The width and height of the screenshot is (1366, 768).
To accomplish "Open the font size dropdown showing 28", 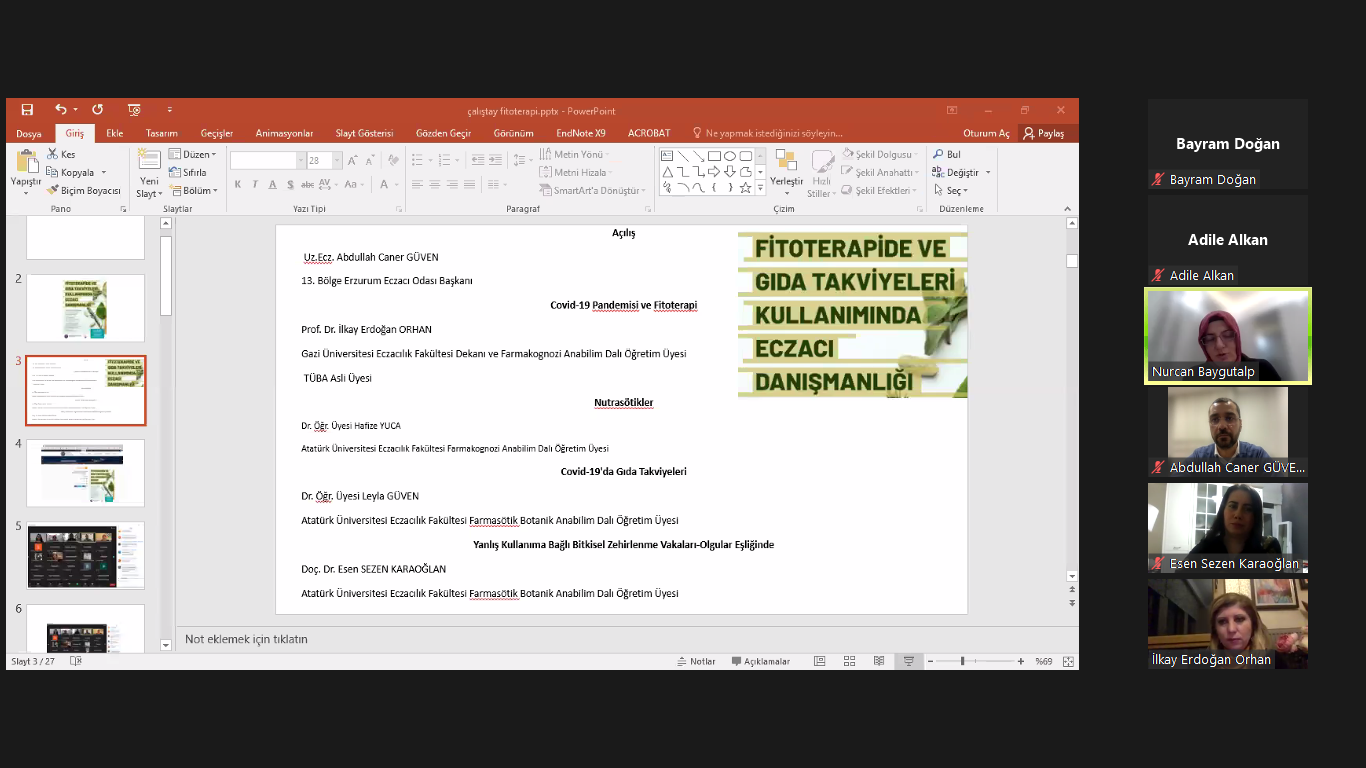I will [x=337, y=161].
